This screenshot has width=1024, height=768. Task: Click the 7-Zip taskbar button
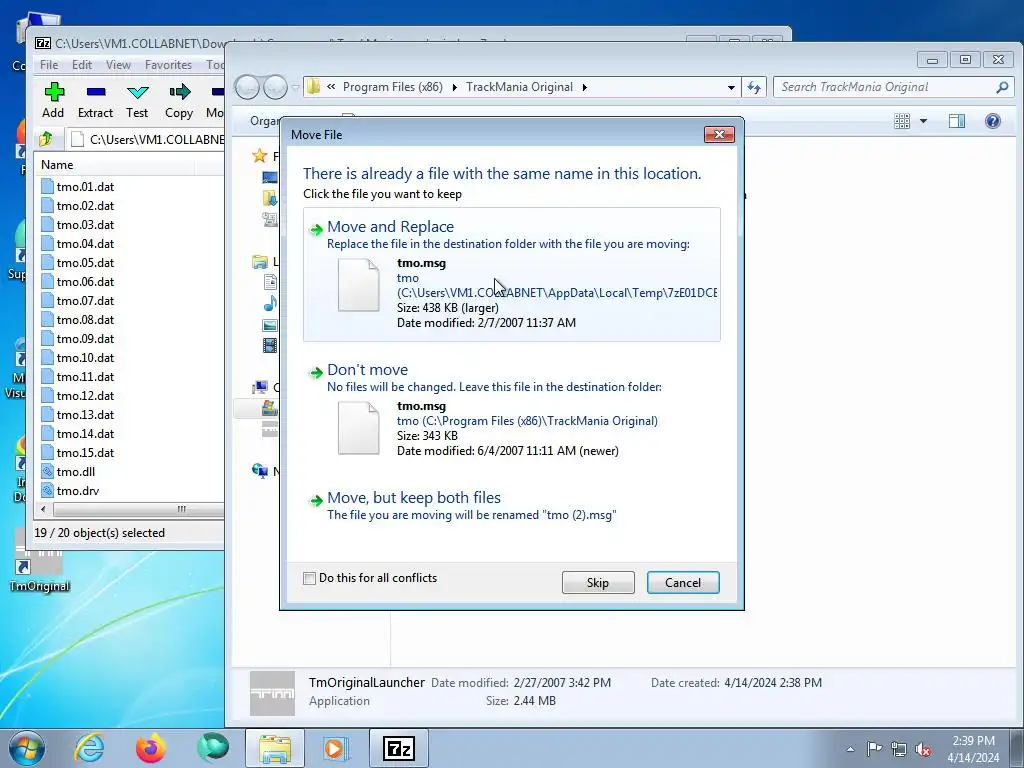pos(399,748)
